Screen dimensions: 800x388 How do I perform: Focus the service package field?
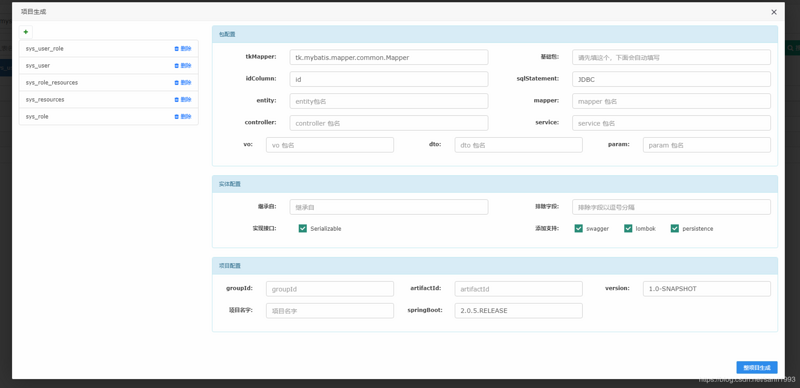click(x=671, y=123)
